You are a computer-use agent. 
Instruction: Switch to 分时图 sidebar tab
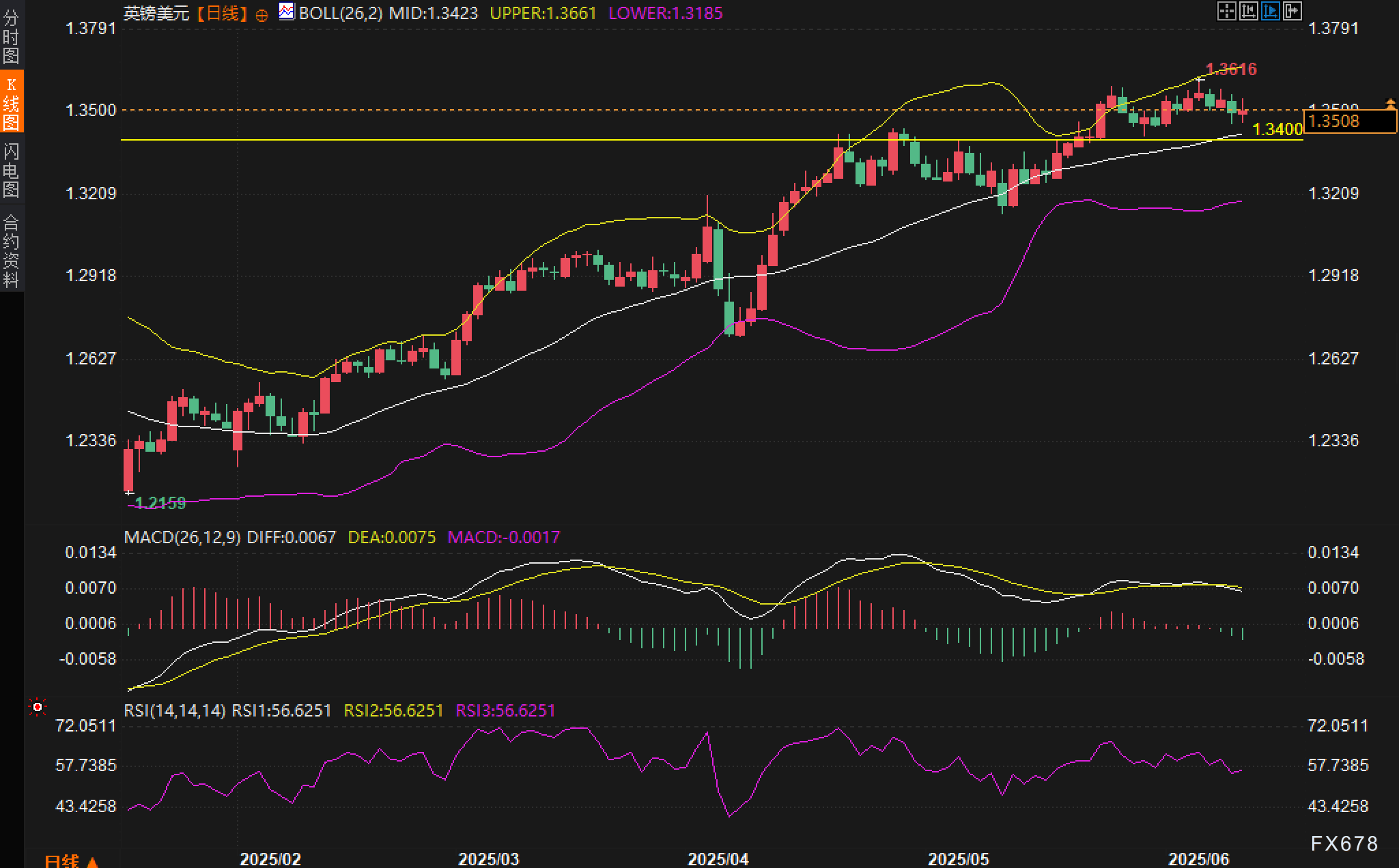pos(11,37)
